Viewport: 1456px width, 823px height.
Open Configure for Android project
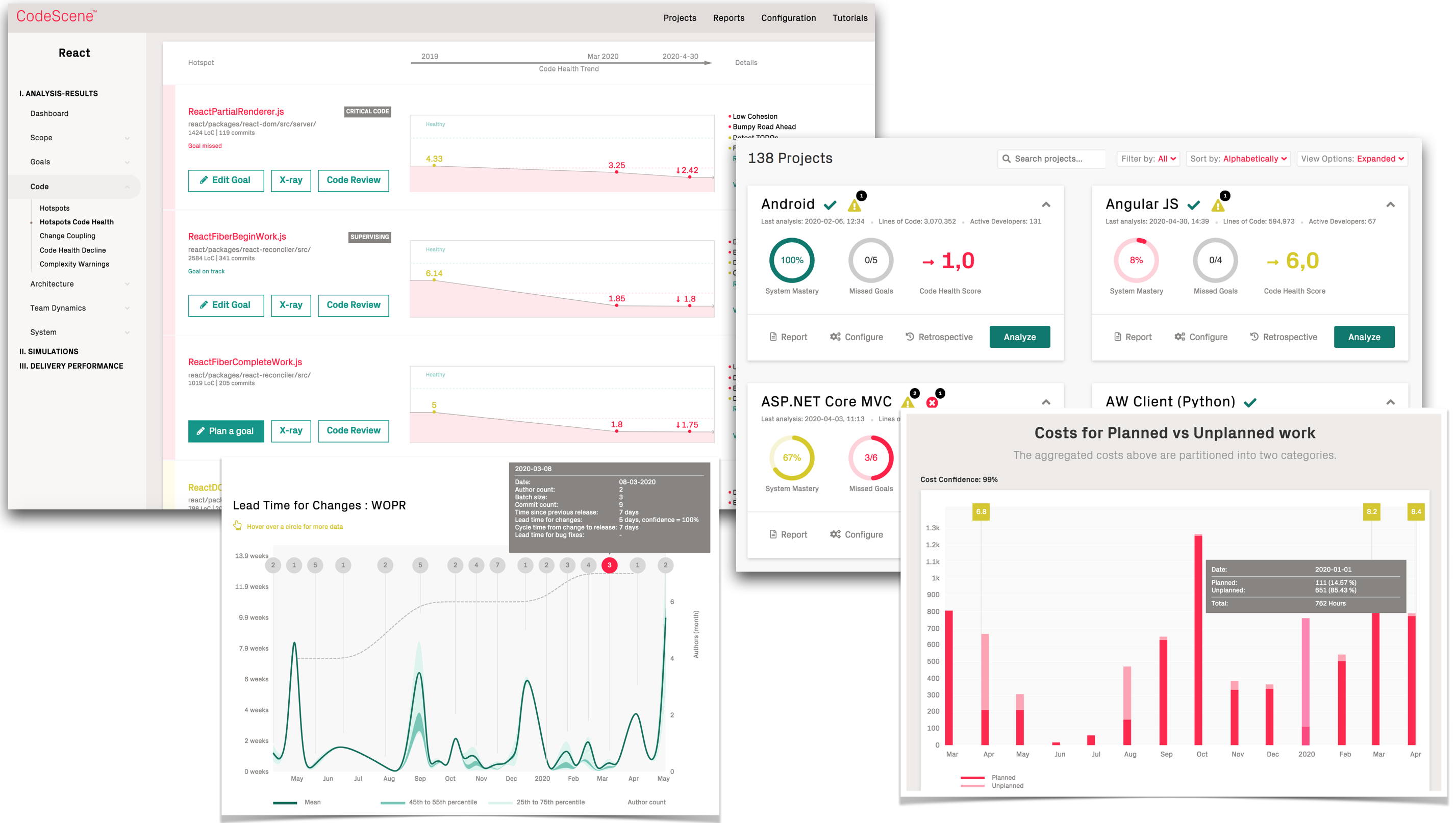pos(856,337)
